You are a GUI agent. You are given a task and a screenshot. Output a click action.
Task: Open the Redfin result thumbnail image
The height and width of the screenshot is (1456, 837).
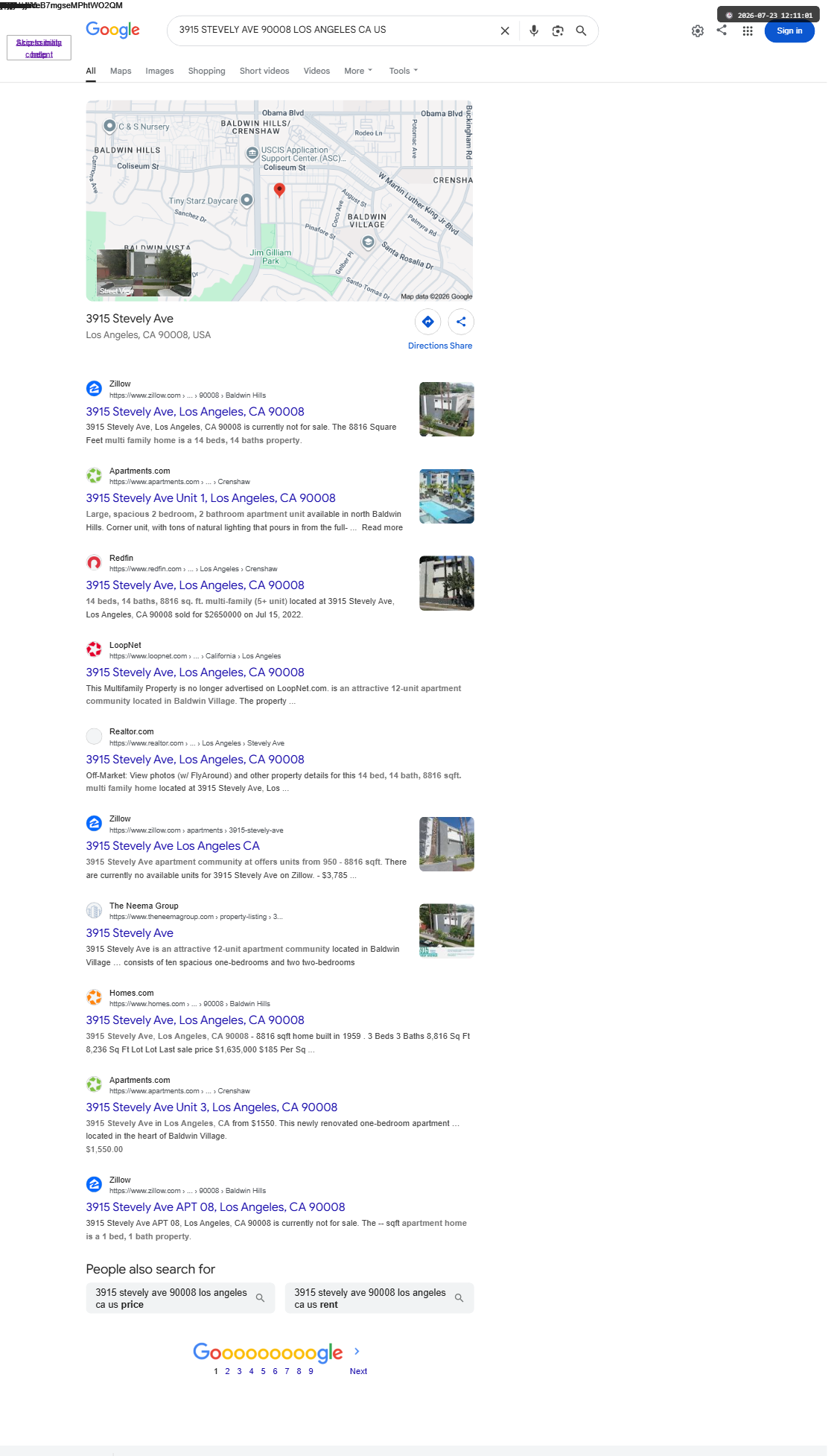pos(447,583)
